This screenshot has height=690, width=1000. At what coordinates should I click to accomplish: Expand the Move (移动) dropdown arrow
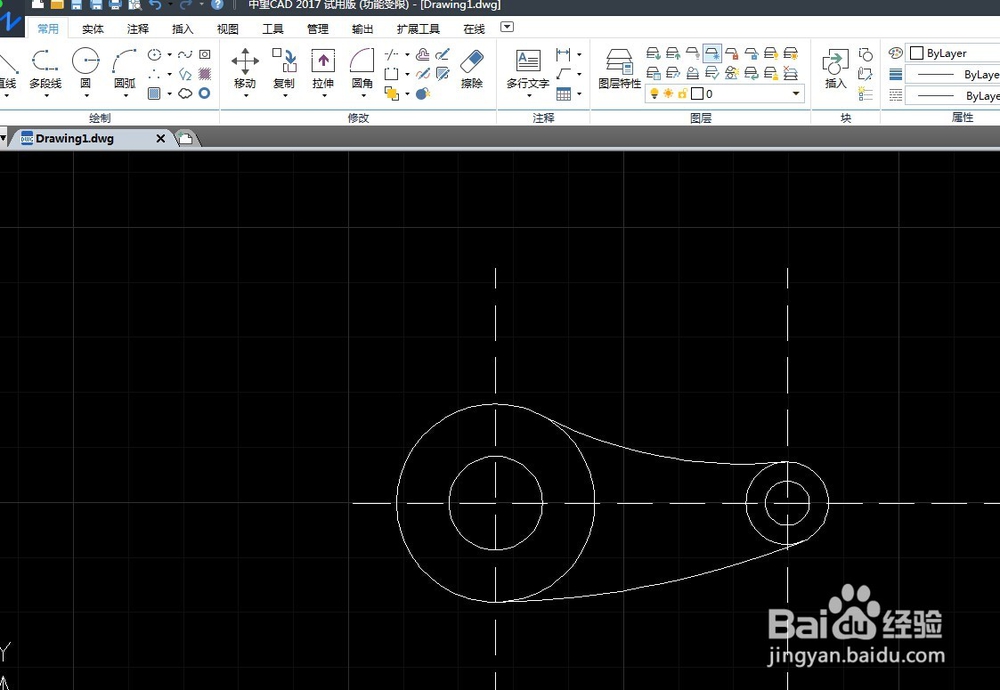(246, 96)
